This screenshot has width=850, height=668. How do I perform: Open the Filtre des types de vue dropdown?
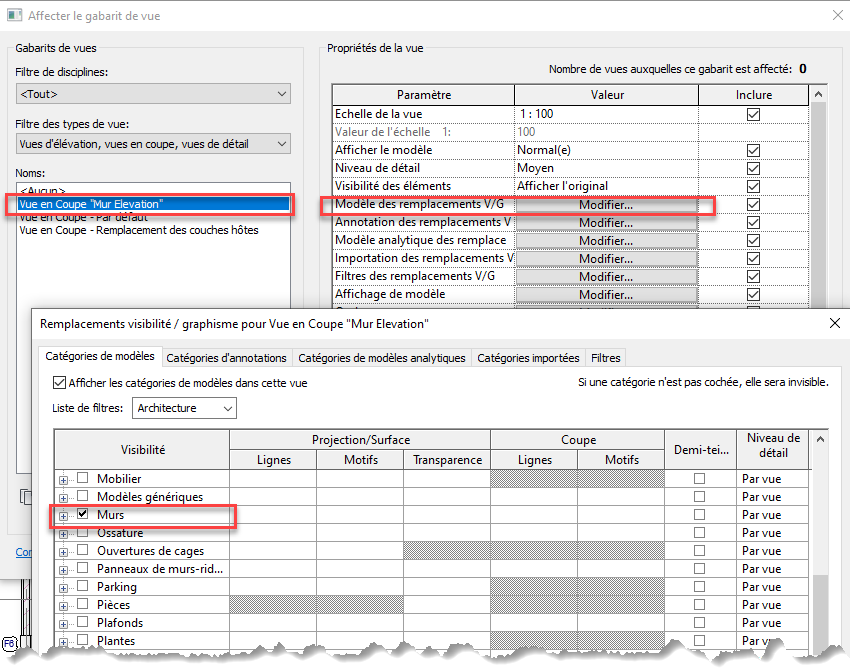tap(153, 144)
